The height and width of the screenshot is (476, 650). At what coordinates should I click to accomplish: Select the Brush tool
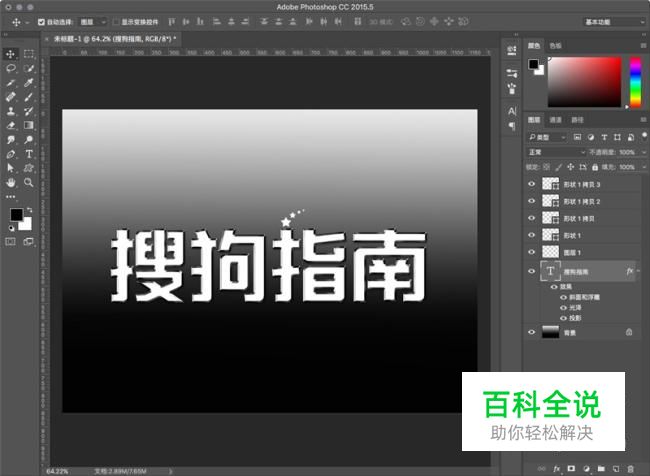click(x=29, y=97)
